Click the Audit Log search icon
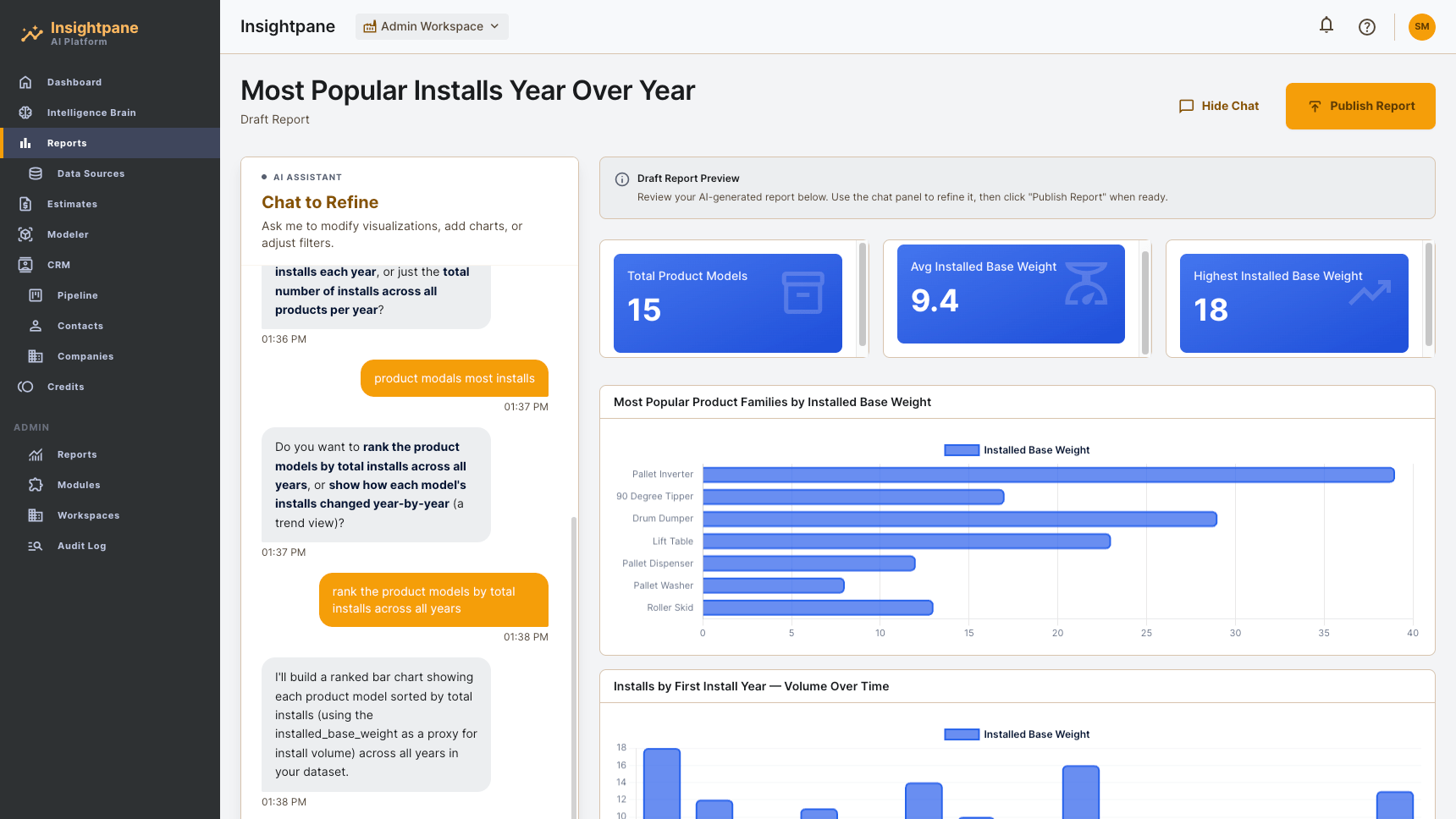 36,546
